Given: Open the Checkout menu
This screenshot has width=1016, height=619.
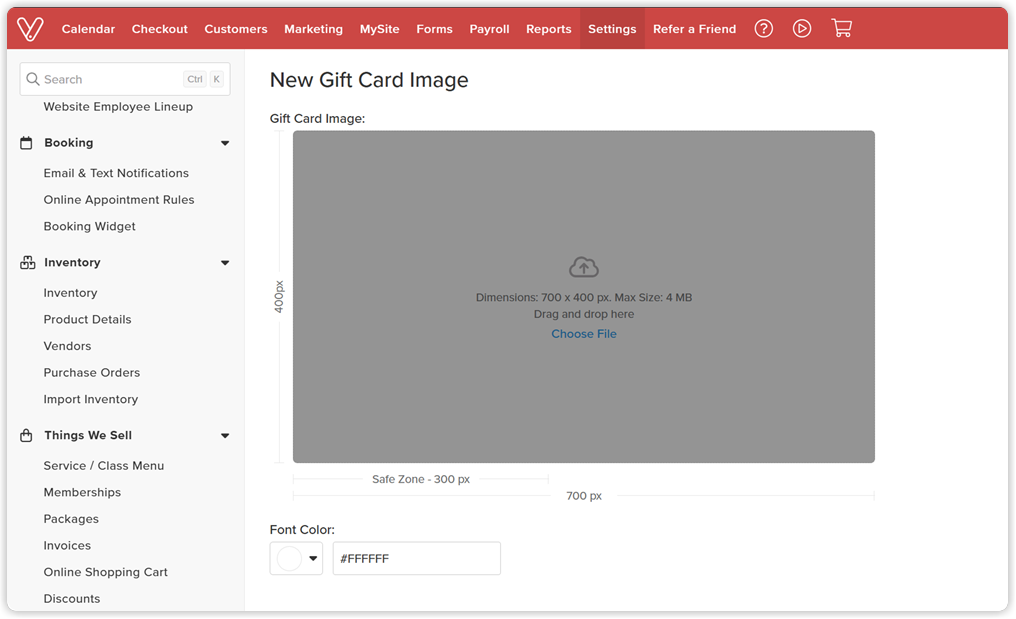Looking at the screenshot, I should pos(159,29).
